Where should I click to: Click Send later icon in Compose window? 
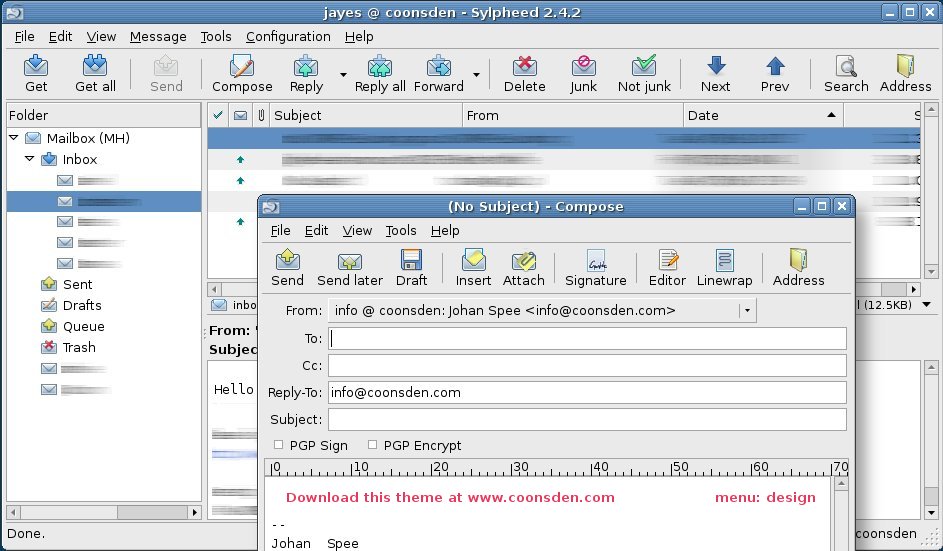tap(349, 260)
